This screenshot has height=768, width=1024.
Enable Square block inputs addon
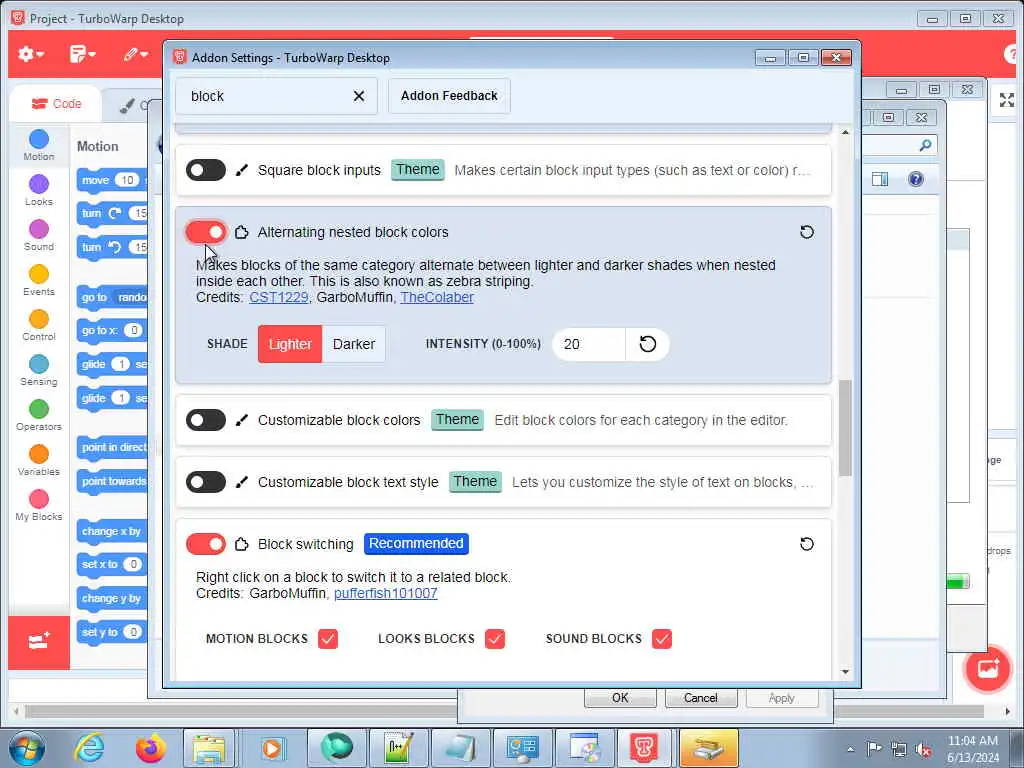coord(206,170)
